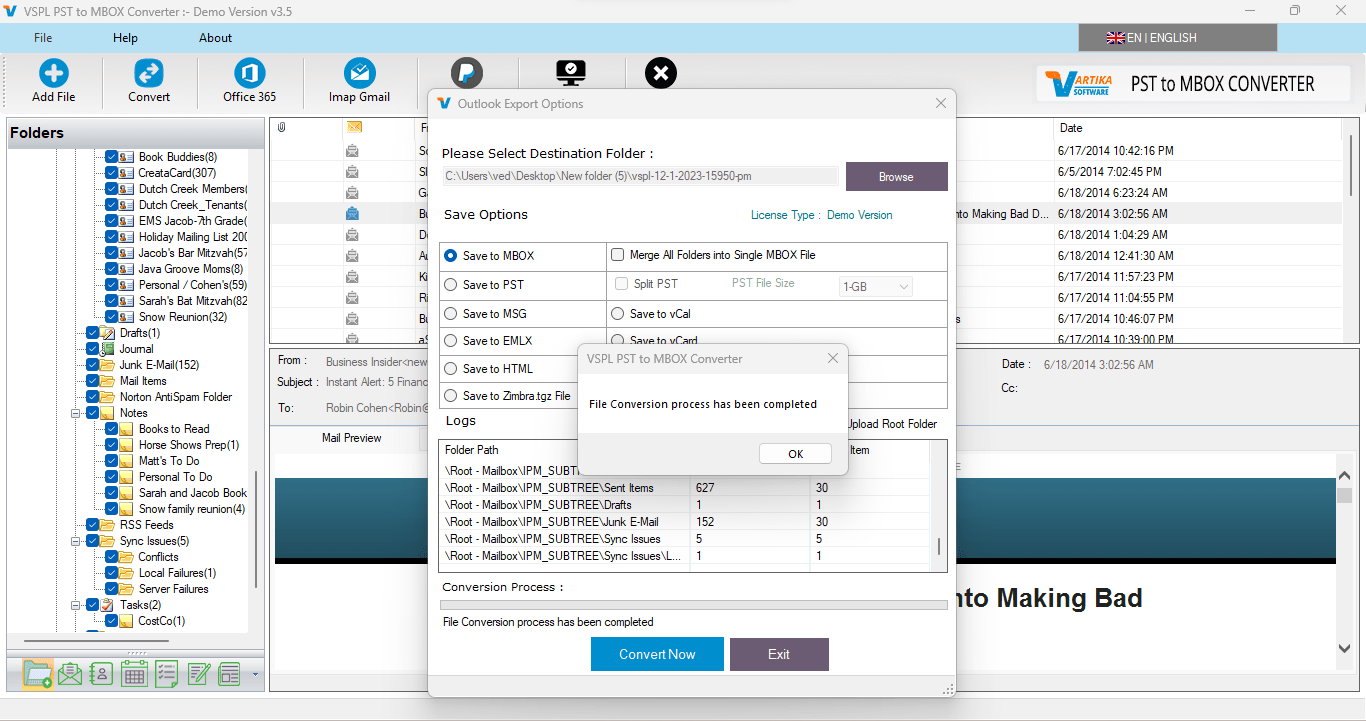Click the black circle X exit icon
The height and width of the screenshot is (721, 1366).
coord(661,73)
